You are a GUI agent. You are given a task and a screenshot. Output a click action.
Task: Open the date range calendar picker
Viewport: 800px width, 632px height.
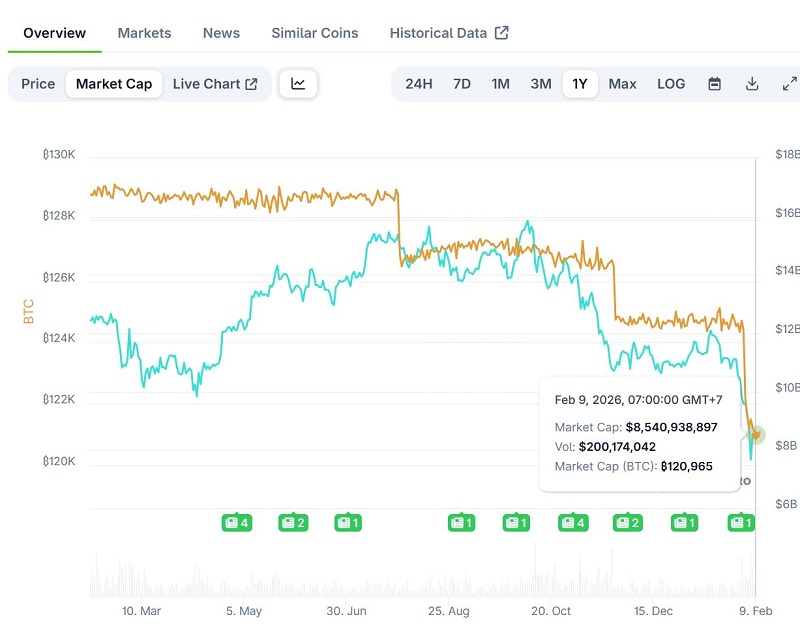pyautogui.click(x=714, y=84)
